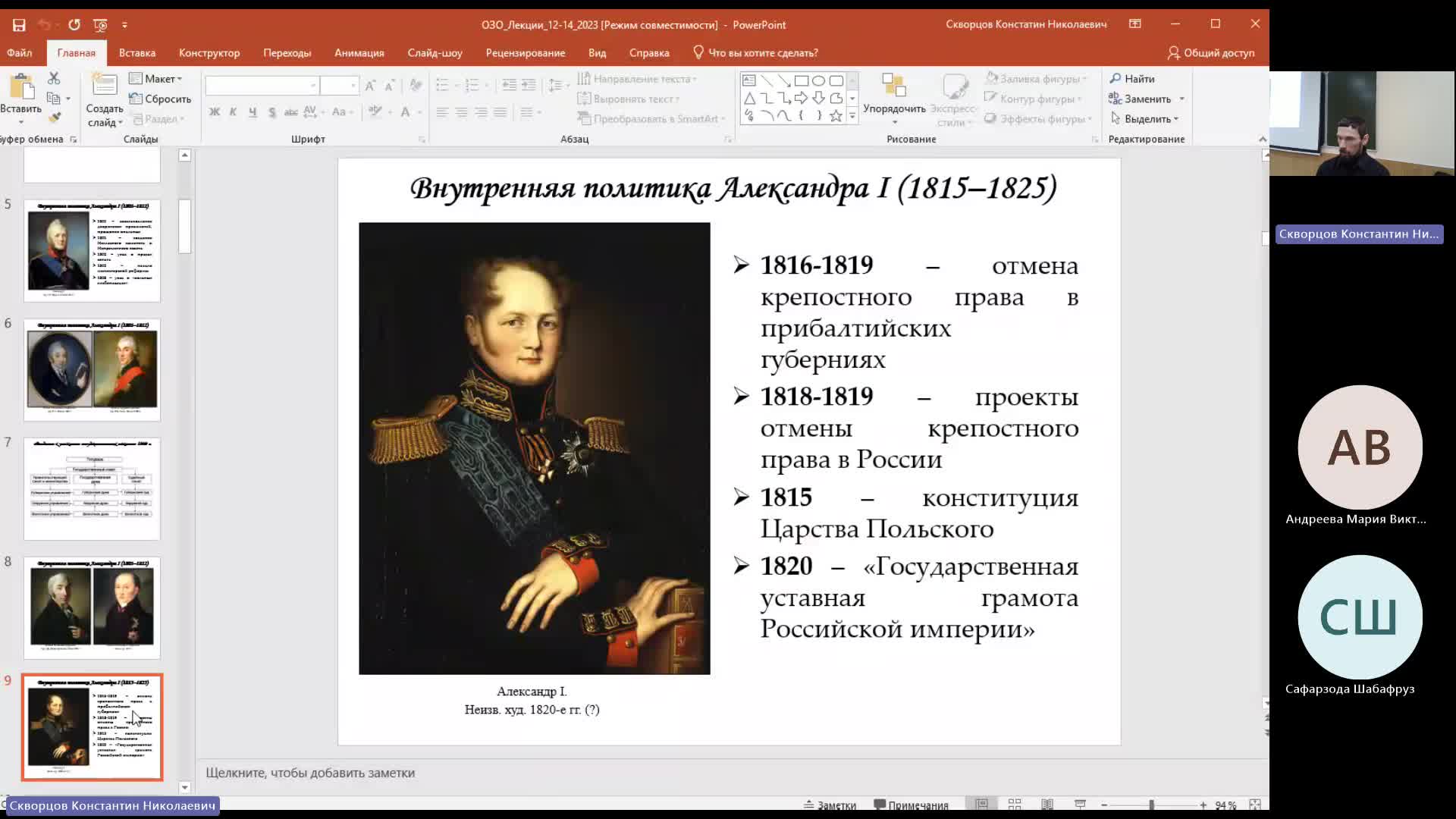Increase font size icon
Viewport: 1456px width, 819px height.
point(370,86)
